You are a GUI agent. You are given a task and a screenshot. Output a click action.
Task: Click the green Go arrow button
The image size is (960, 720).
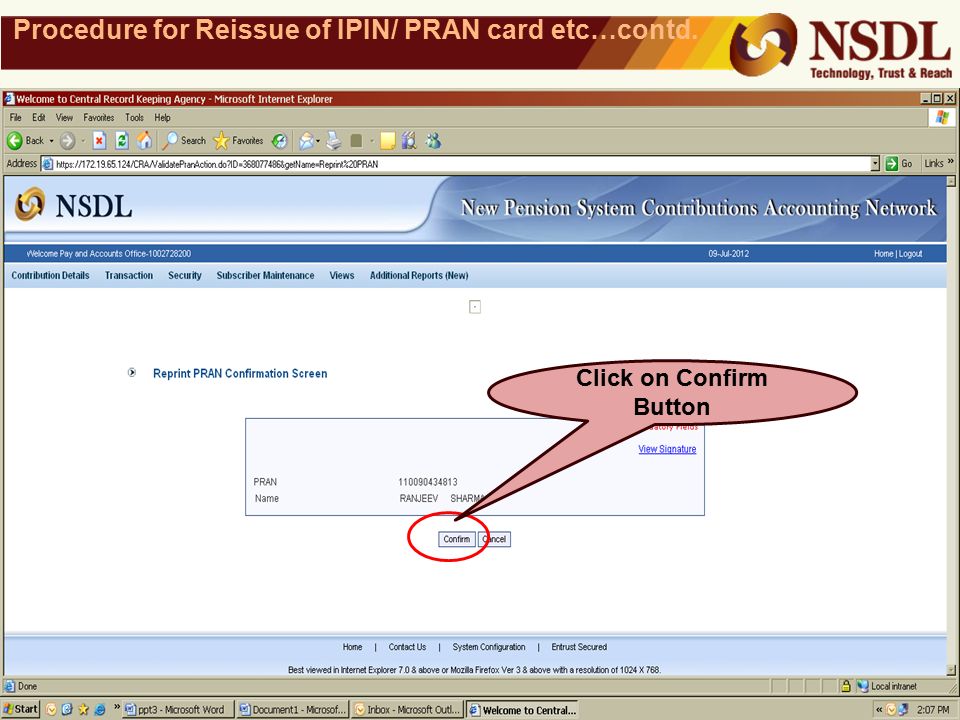click(x=891, y=163)
